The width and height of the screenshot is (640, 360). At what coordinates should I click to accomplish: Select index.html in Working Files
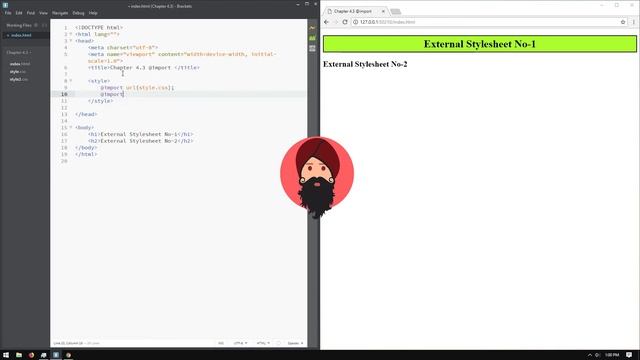point(25,35)
